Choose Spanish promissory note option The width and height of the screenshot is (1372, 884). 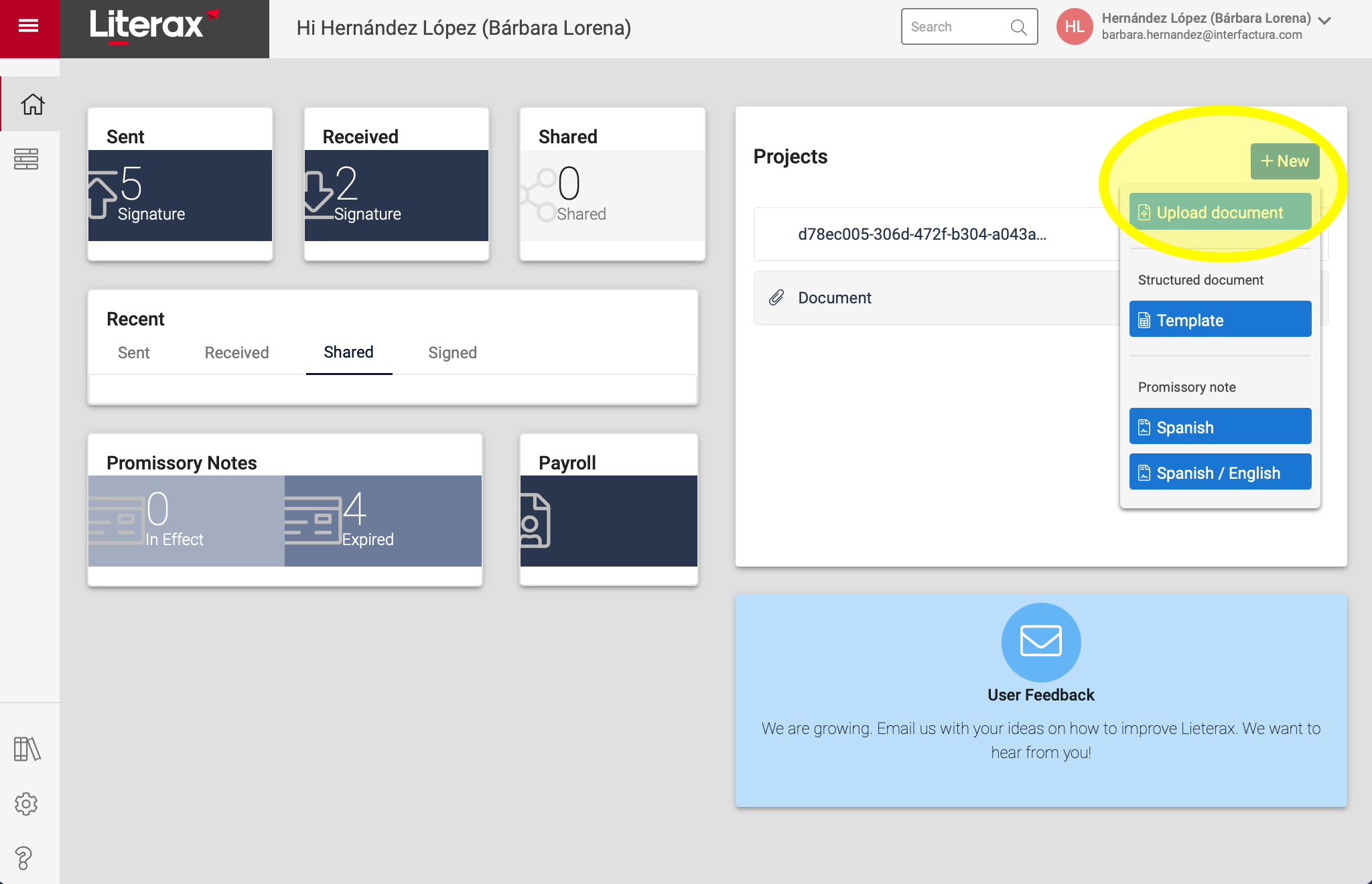click(1221, 427)
